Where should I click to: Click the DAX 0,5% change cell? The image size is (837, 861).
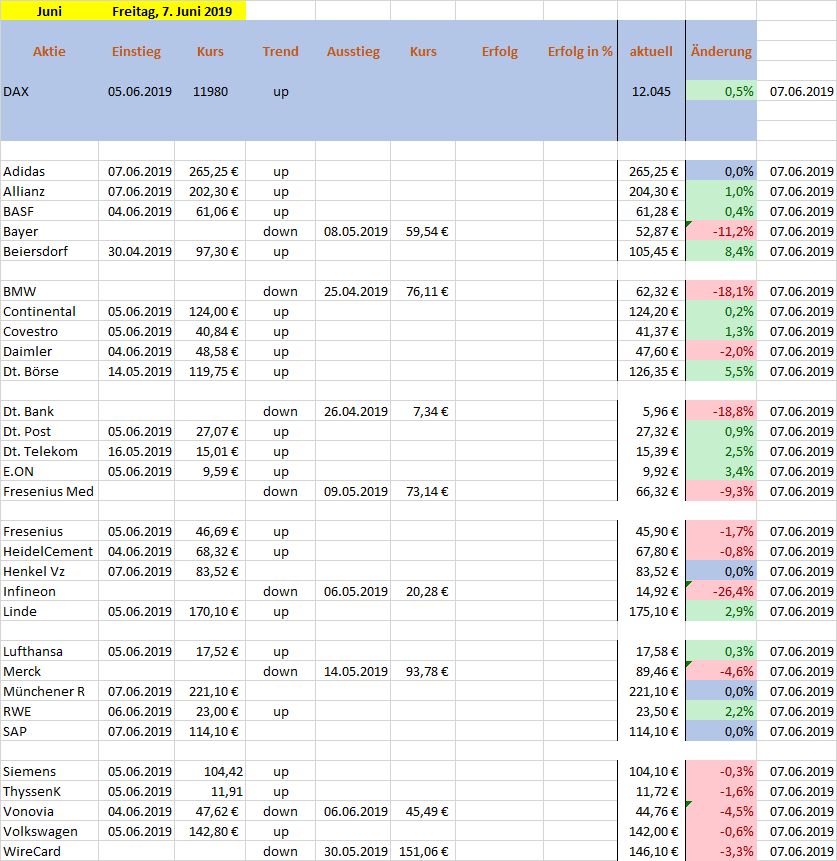[x=721, y=91]
